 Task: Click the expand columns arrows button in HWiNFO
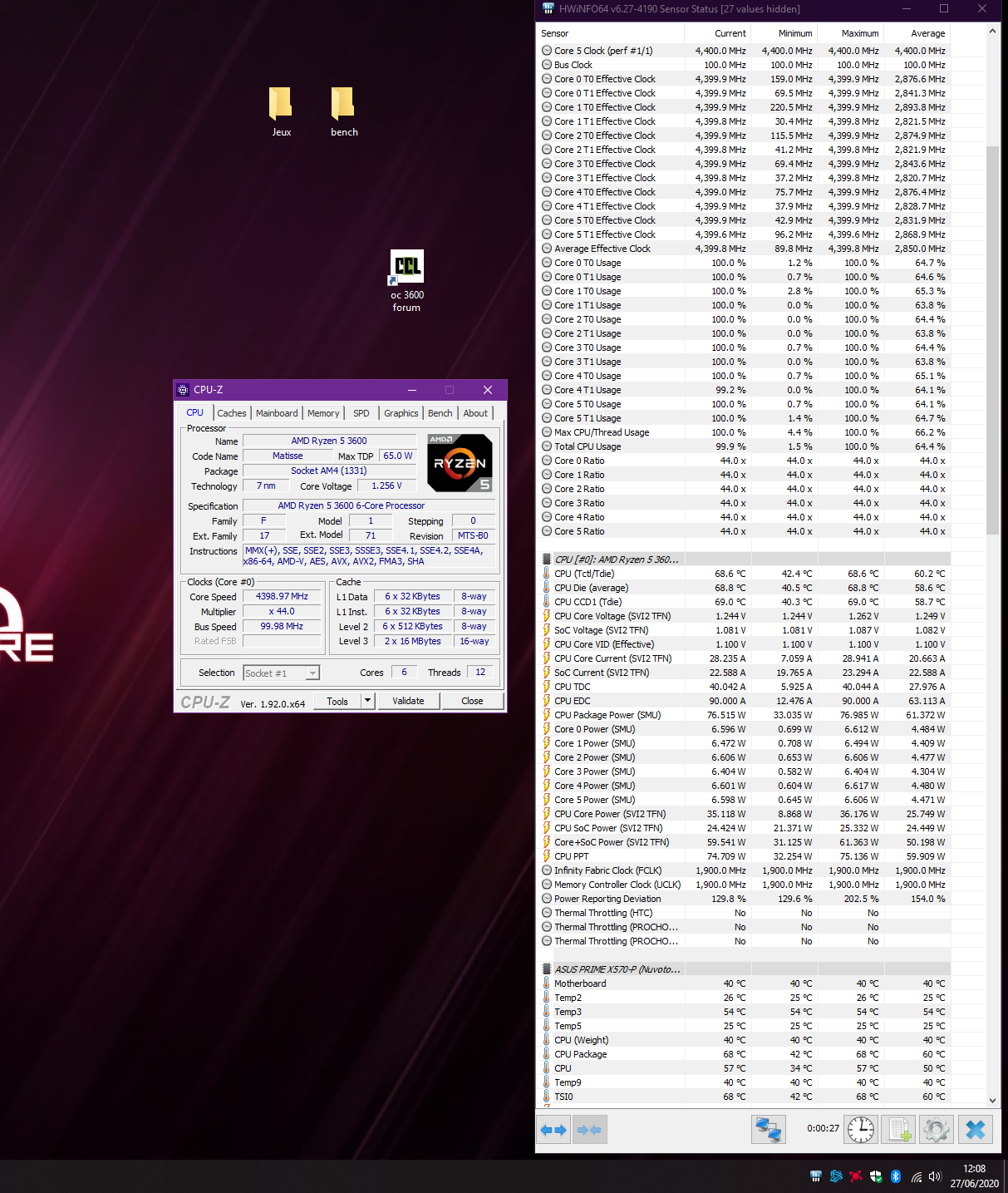coord(553,1130)
